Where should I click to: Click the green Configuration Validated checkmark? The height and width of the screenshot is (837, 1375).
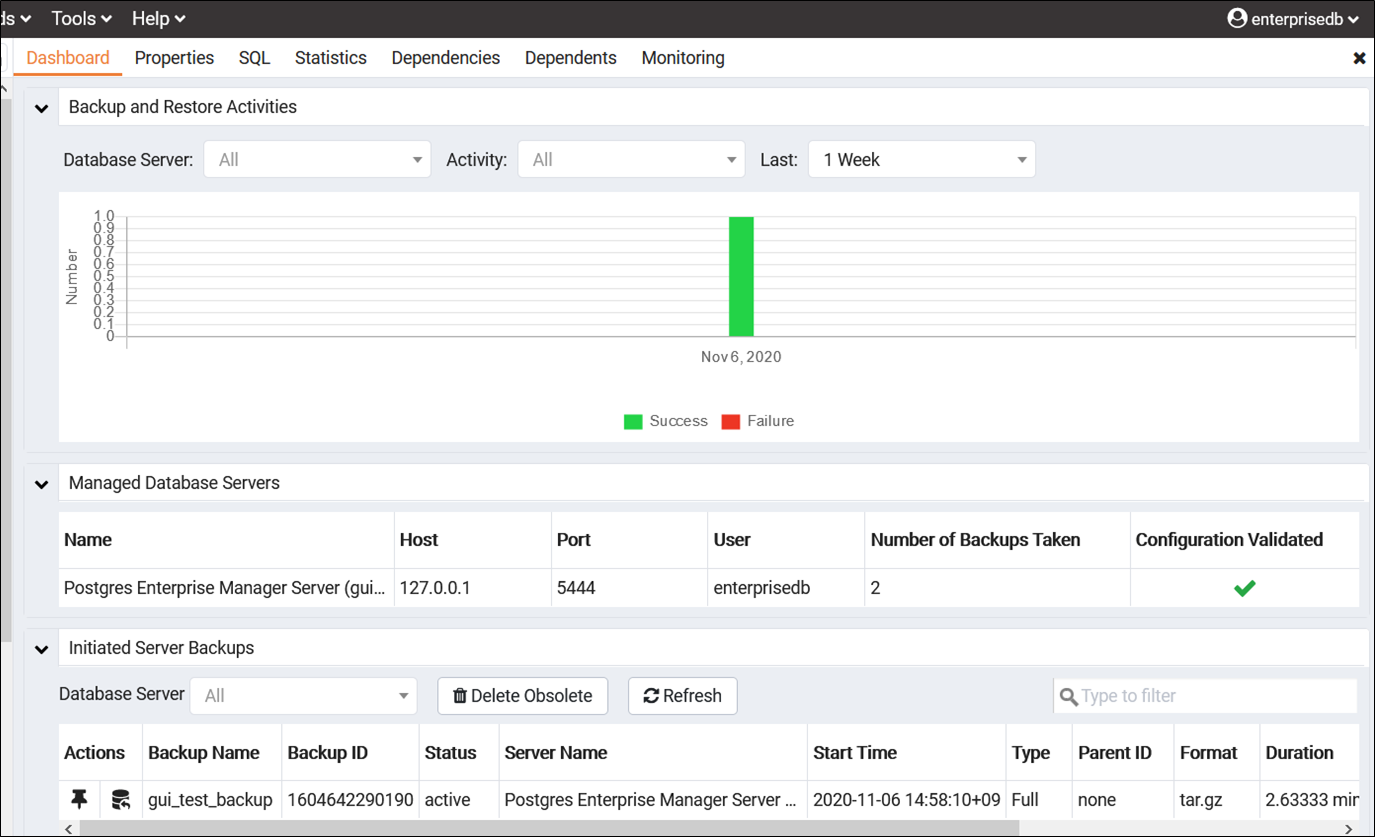(x=1244, y=588)
